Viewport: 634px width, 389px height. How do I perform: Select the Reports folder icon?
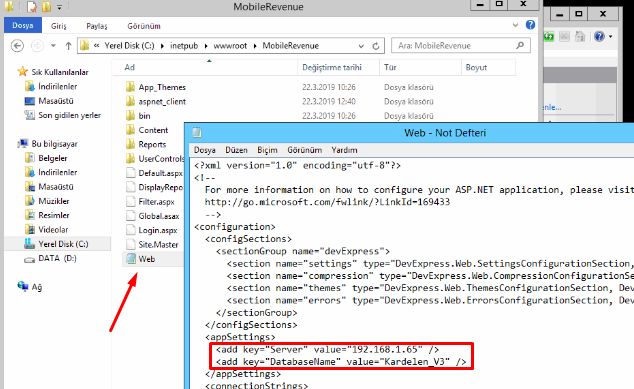[x=130, y=144]
